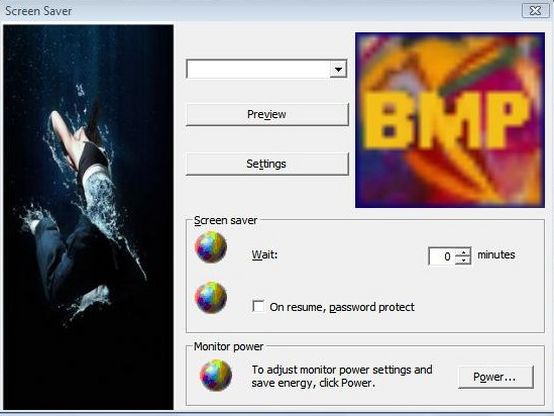Click the ball icon next to password protect
554x416 pixels.
211,297
